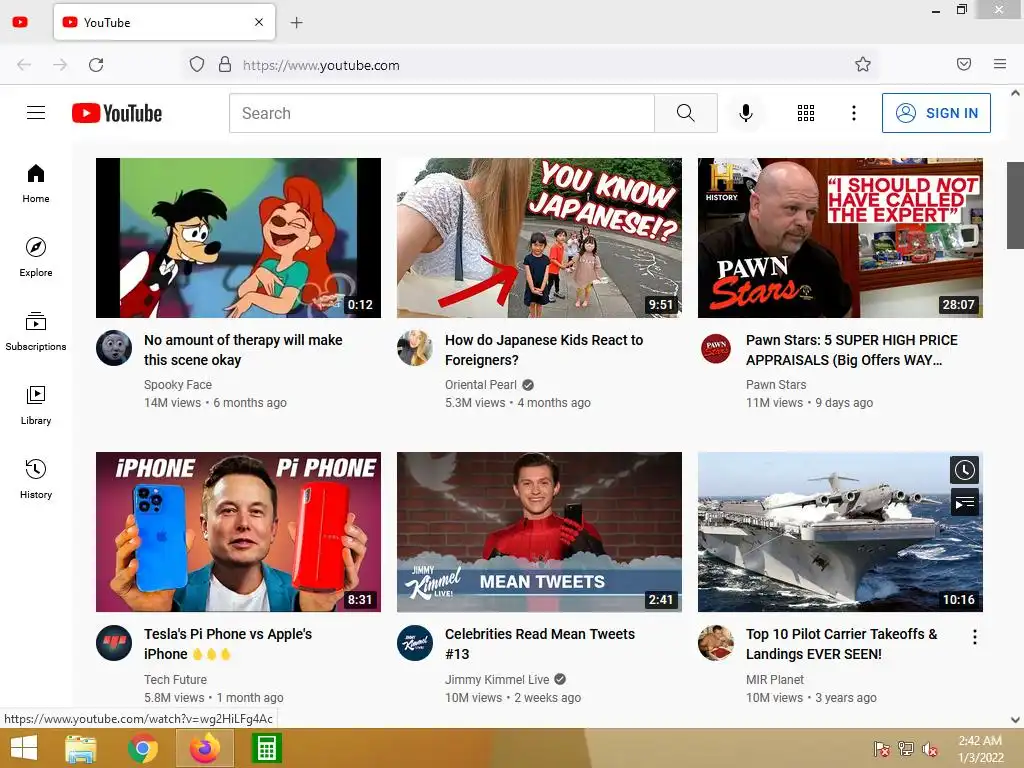
Task: Open the YouTube apps grid icon
Action: coord(806,113)
